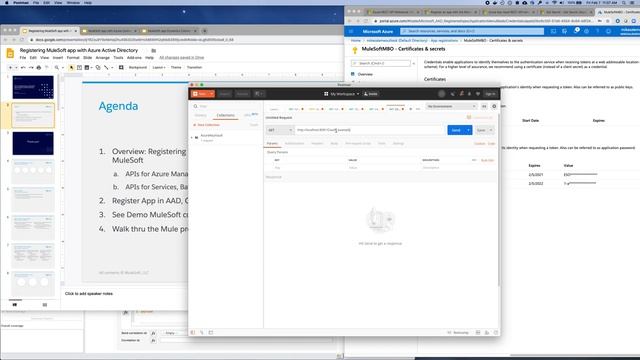Image resolution: width=640 pixels, height=360 pixels.
Task: Click the sync status icon in Postman header
Action: click(x=441, y=94)
